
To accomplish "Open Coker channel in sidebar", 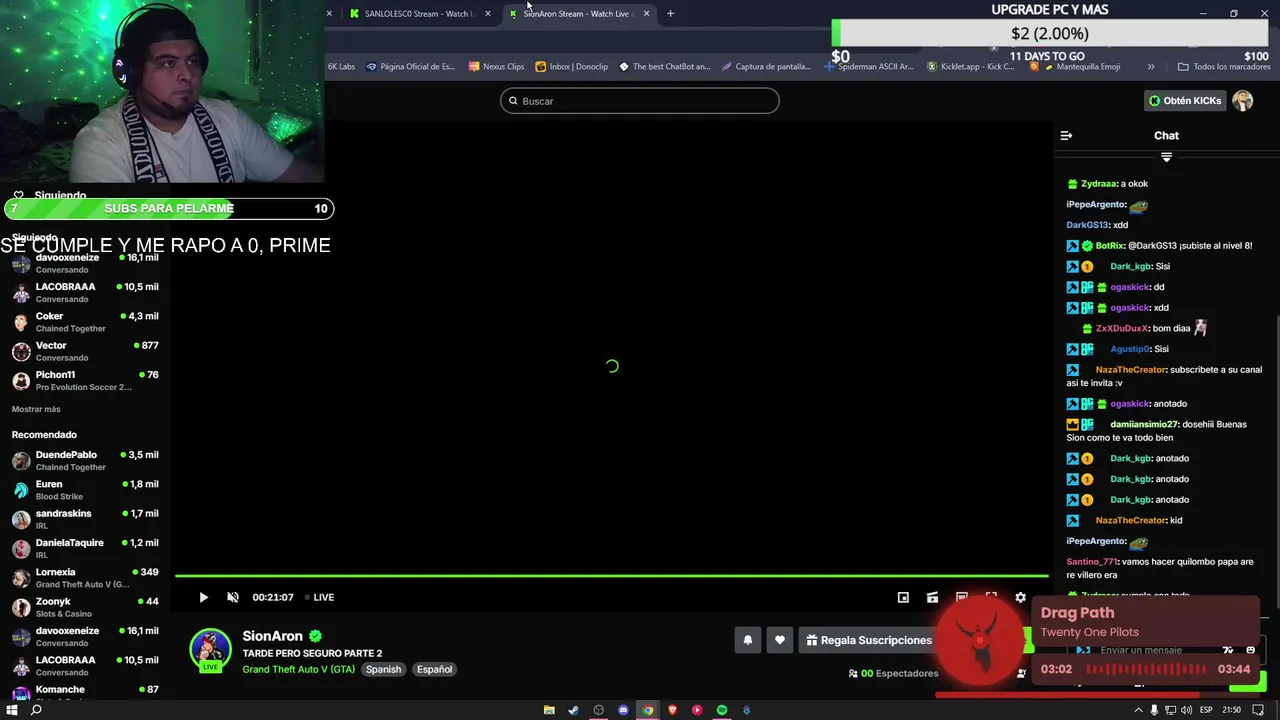I will 85,322.
